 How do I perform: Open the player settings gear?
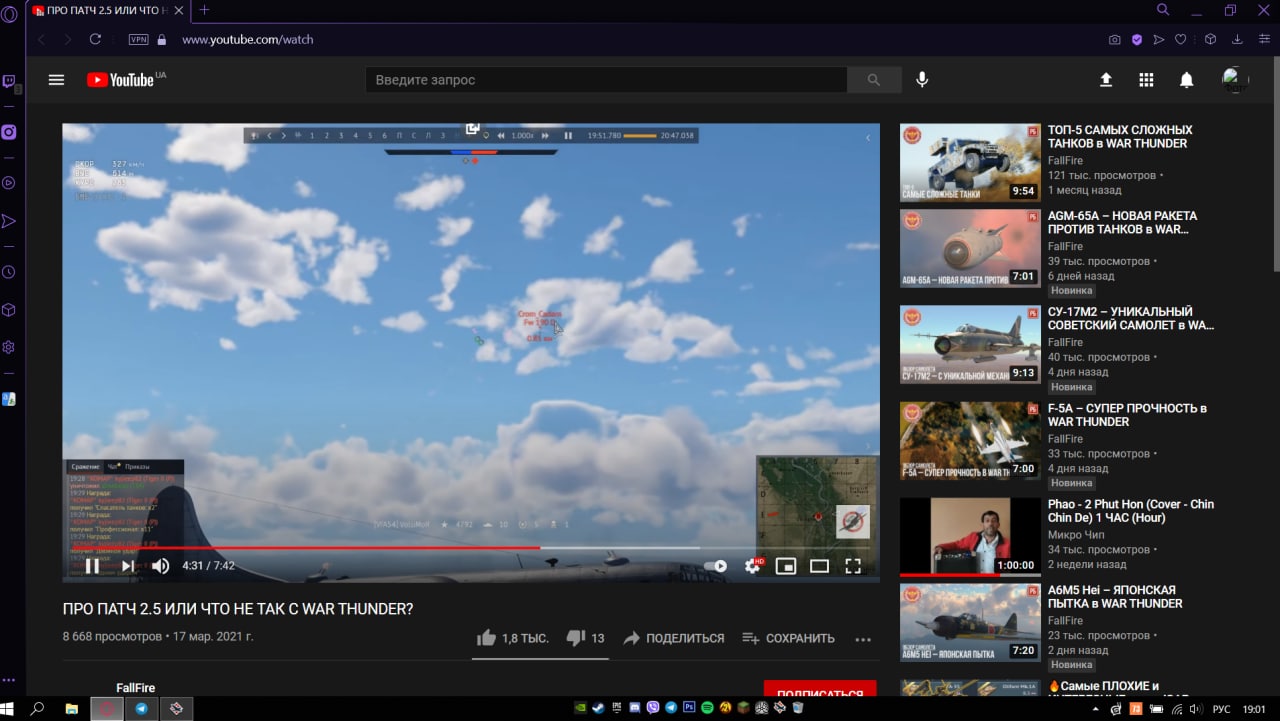(753, 566)
